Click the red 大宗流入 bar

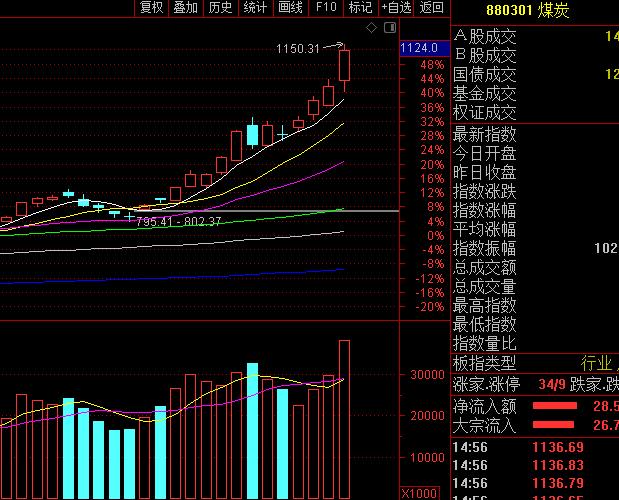point(553,425)
